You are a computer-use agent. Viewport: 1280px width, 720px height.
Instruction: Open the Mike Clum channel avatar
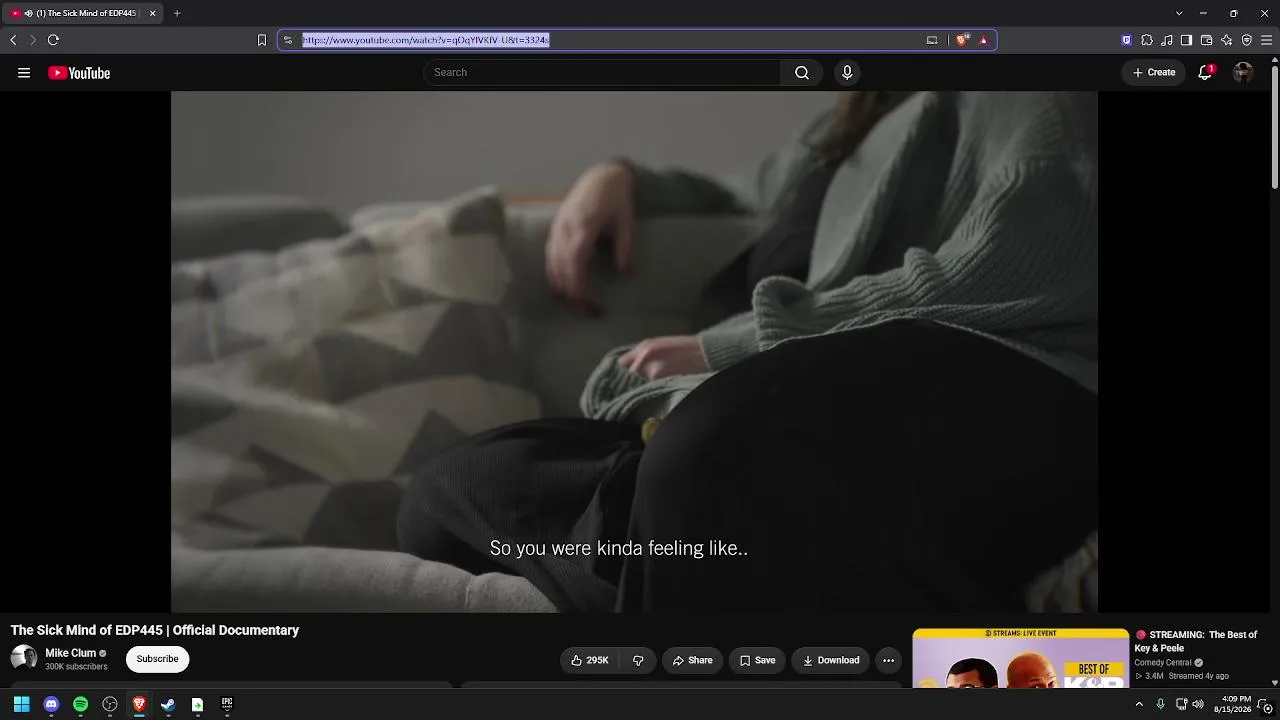pyautogui.click(x=24, y=658)
